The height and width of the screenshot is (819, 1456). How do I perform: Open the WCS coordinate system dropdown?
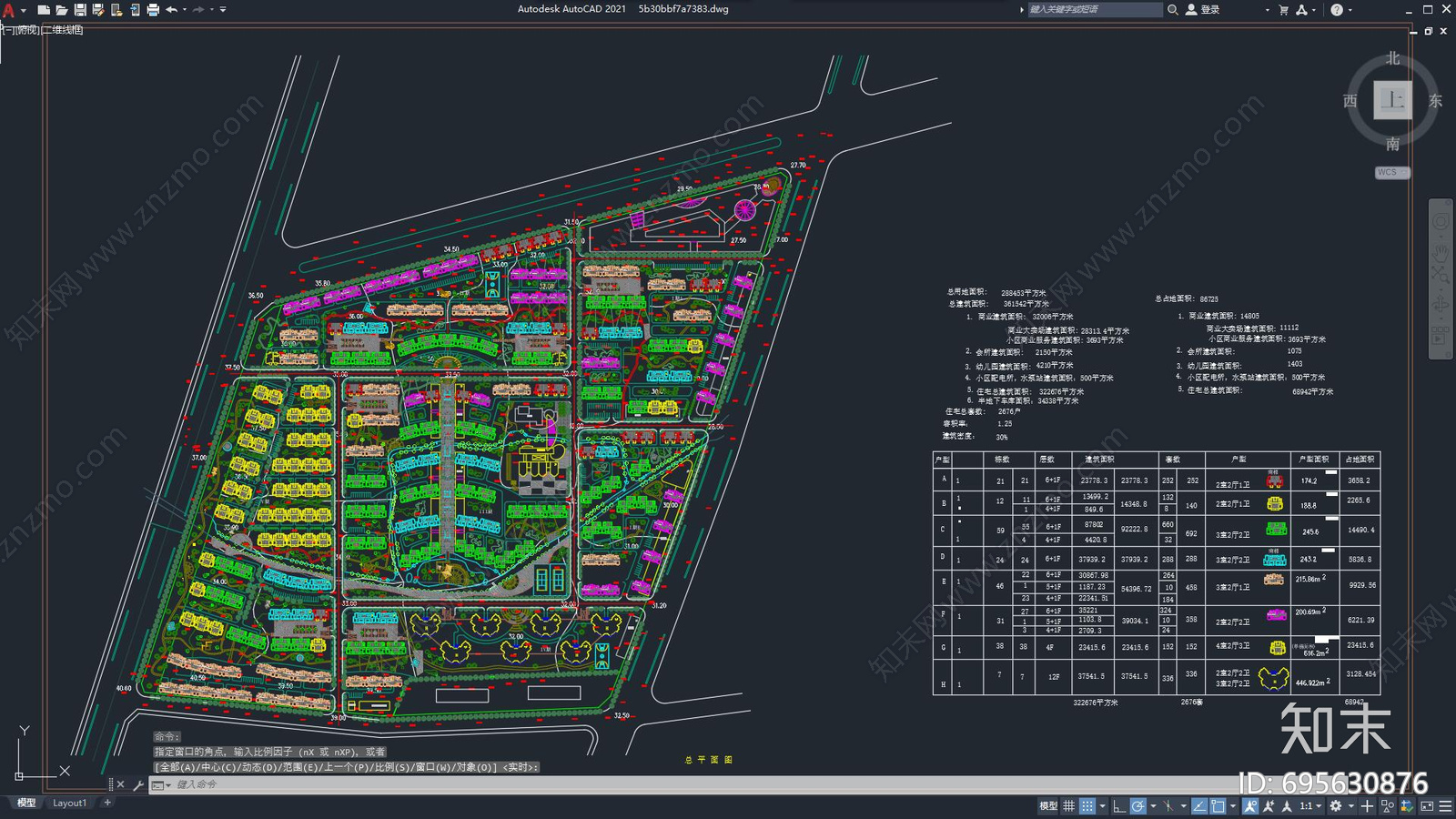(x=1392, y=172)
